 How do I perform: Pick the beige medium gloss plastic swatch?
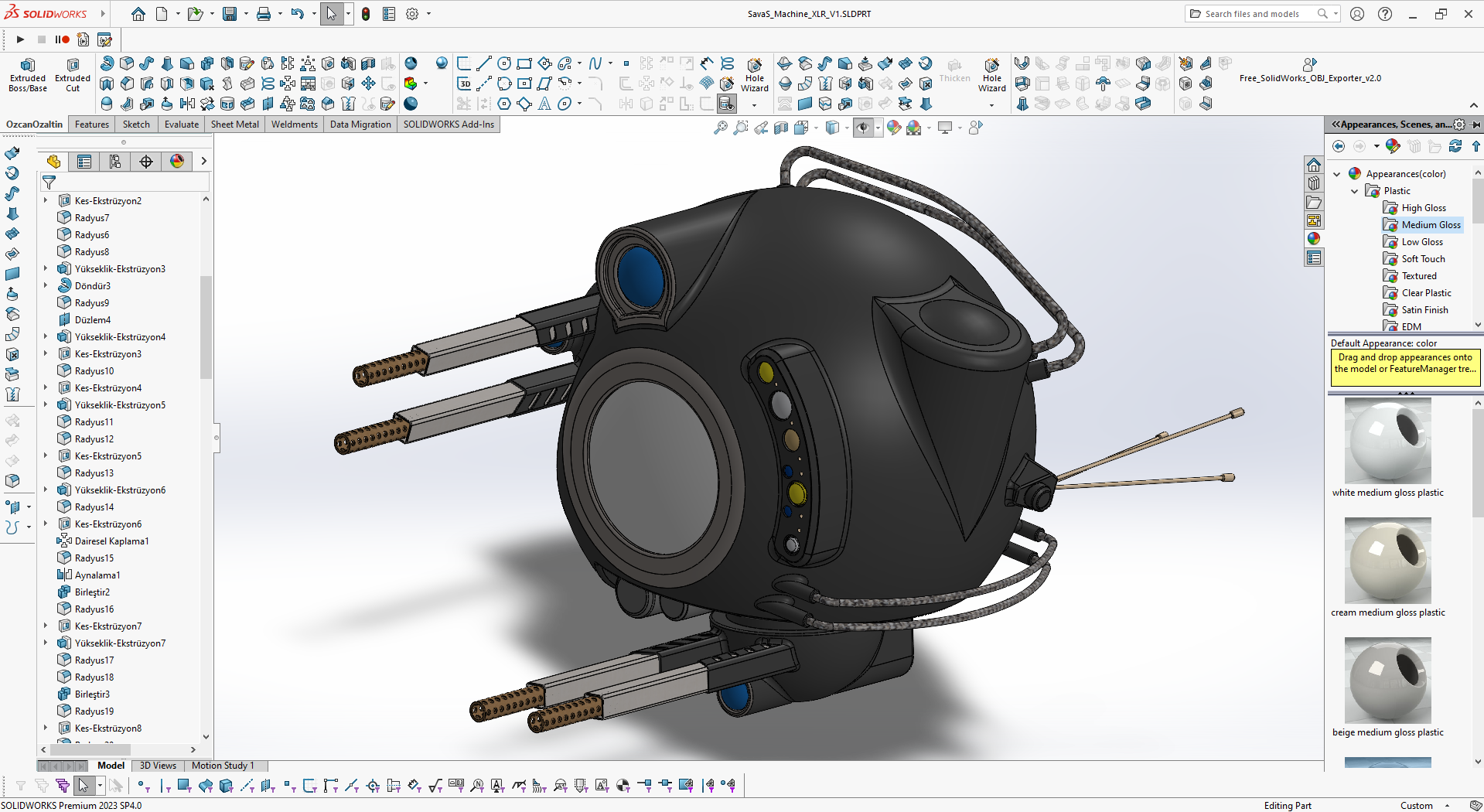[1388, 681]
